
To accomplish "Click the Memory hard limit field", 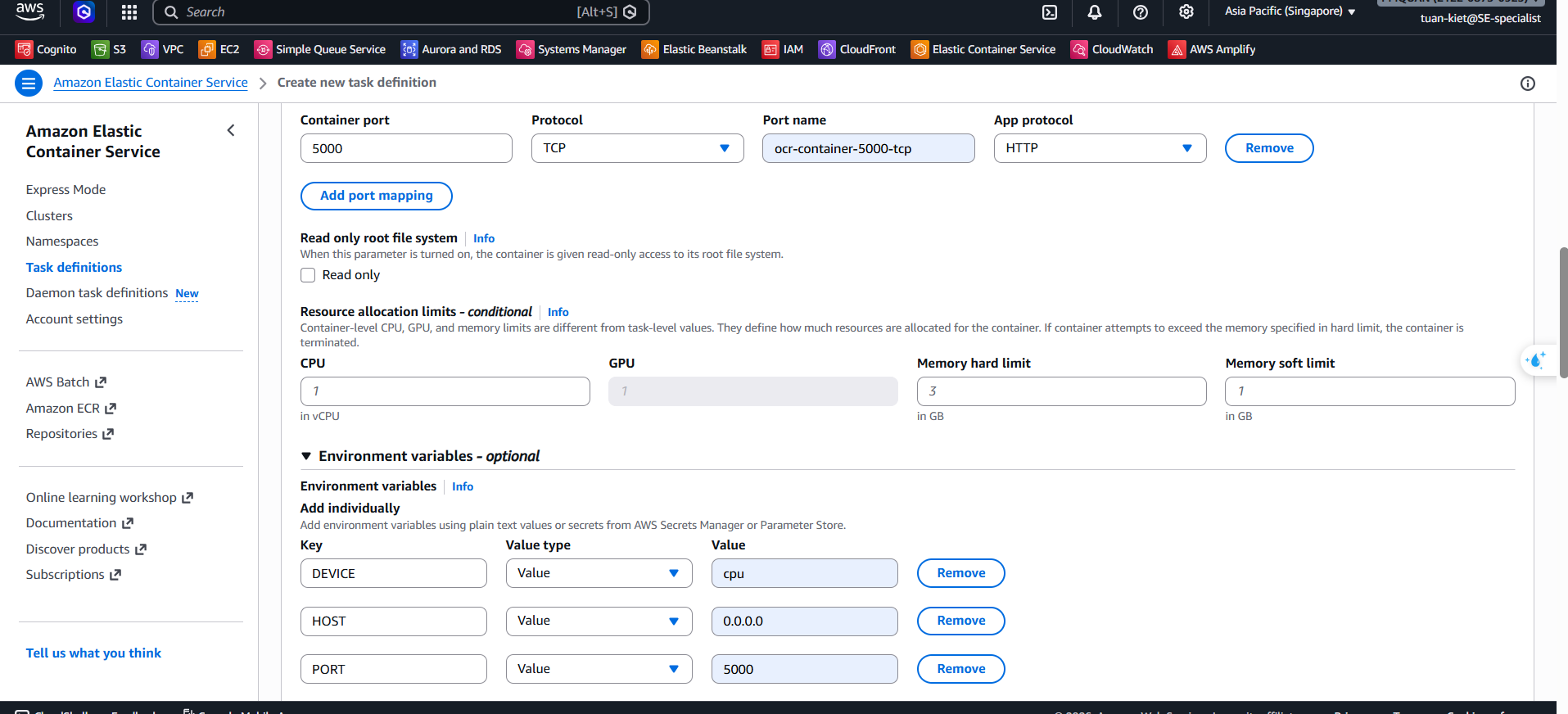I will click(x=1060, y=391).
